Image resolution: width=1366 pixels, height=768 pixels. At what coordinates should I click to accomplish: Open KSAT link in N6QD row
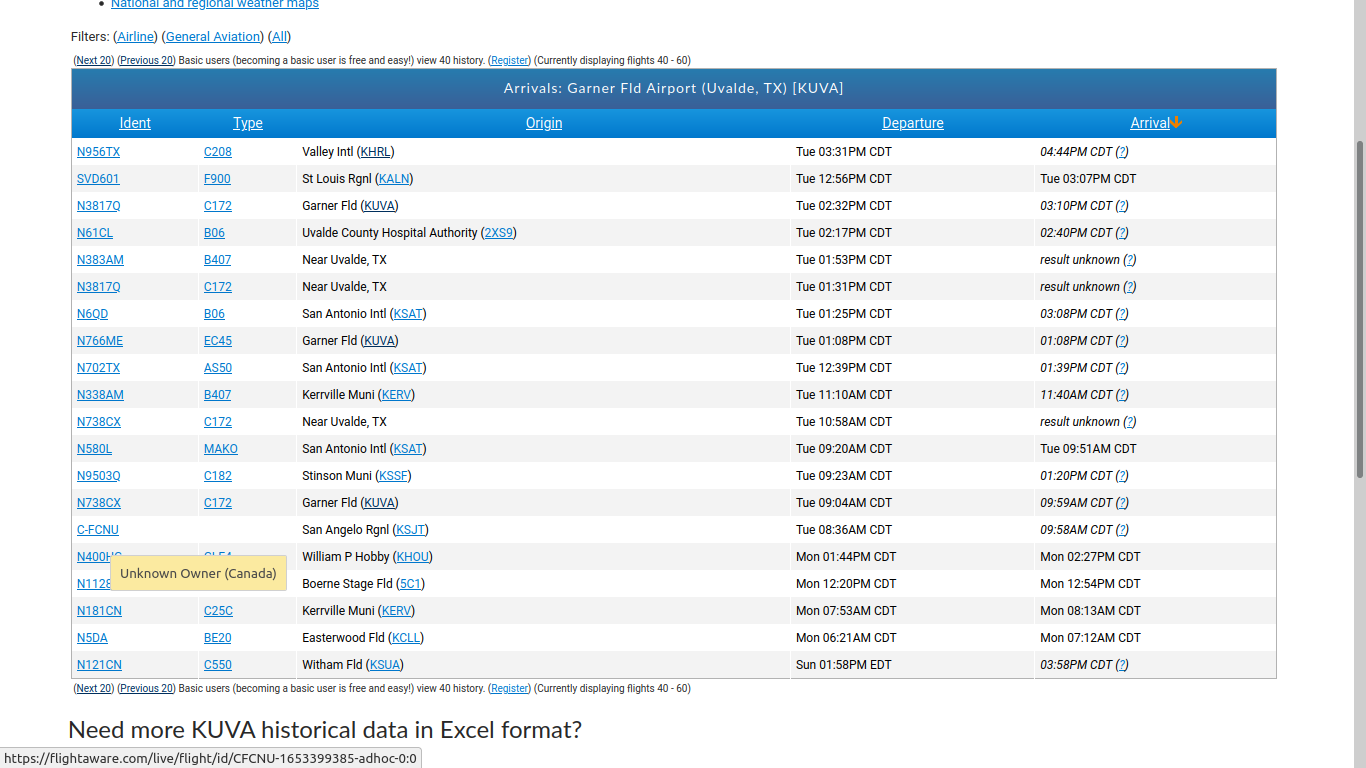(408, 314)
